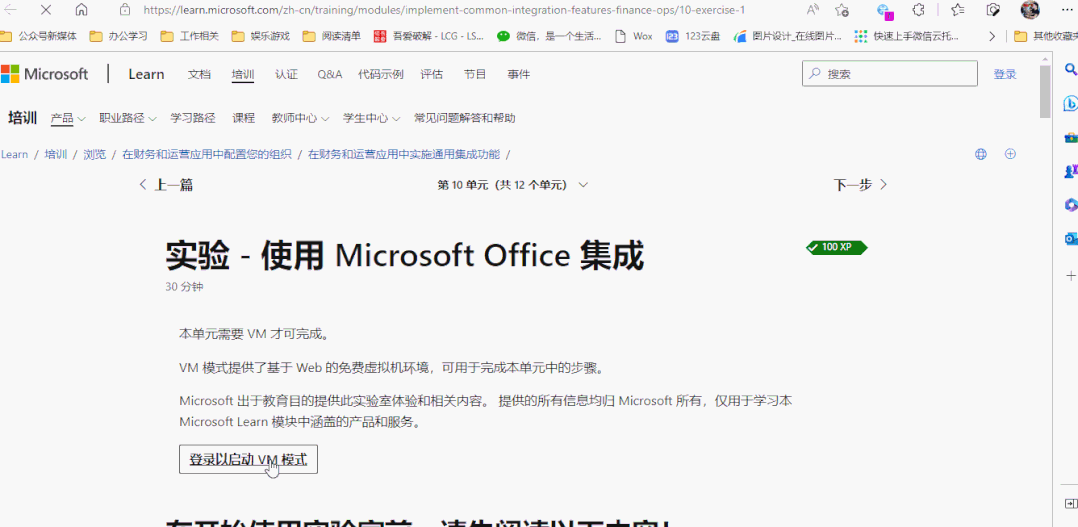
Task: Open 常见问题解答和帮助 link
Action: (465, 118)
